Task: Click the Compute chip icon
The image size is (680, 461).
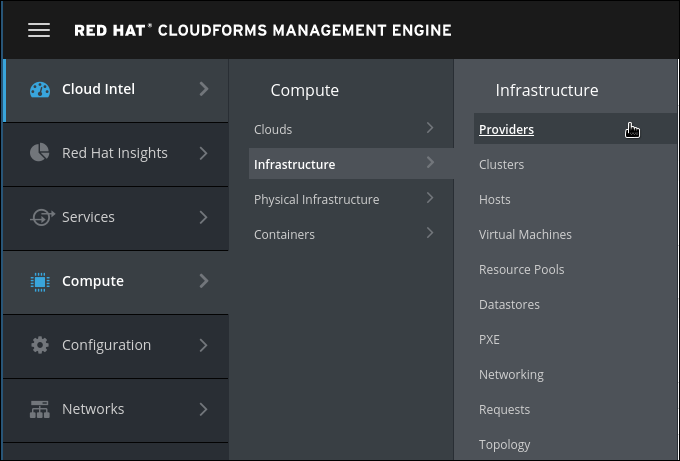Action: [40, 281]
